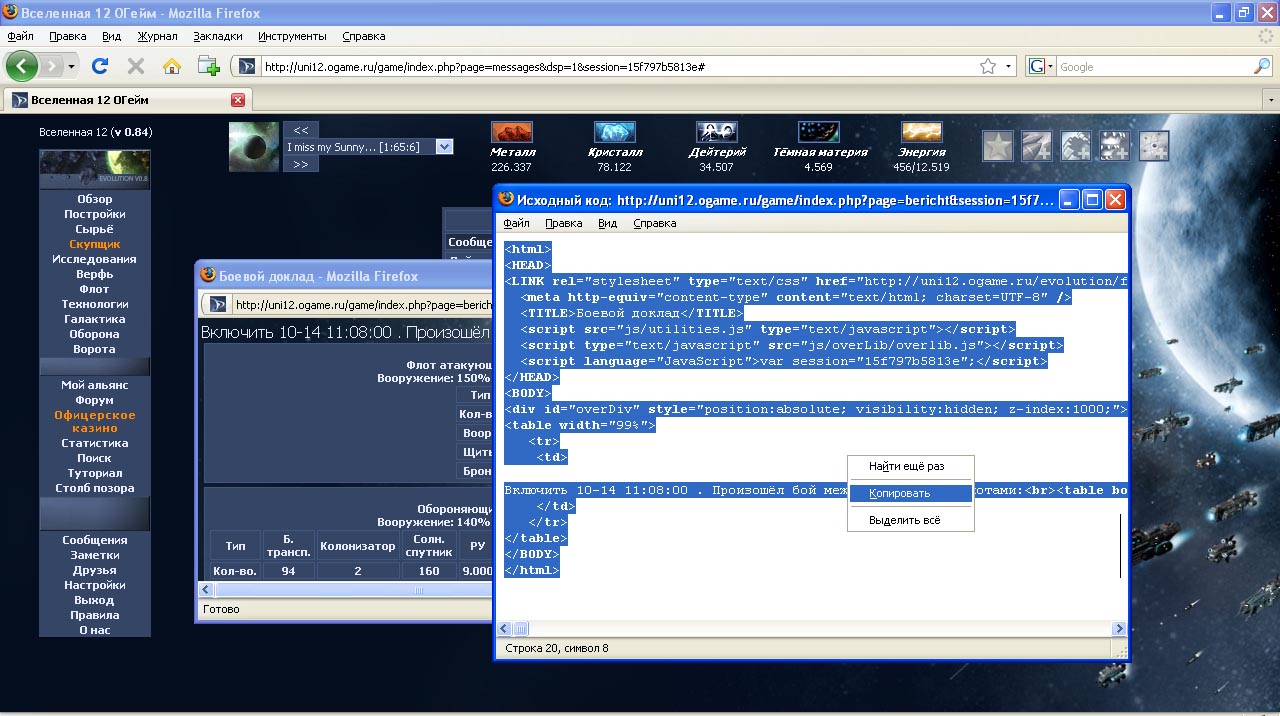Click the planet thumbnail image
This screenshot has height=716, width=1280.
point(254,146)
